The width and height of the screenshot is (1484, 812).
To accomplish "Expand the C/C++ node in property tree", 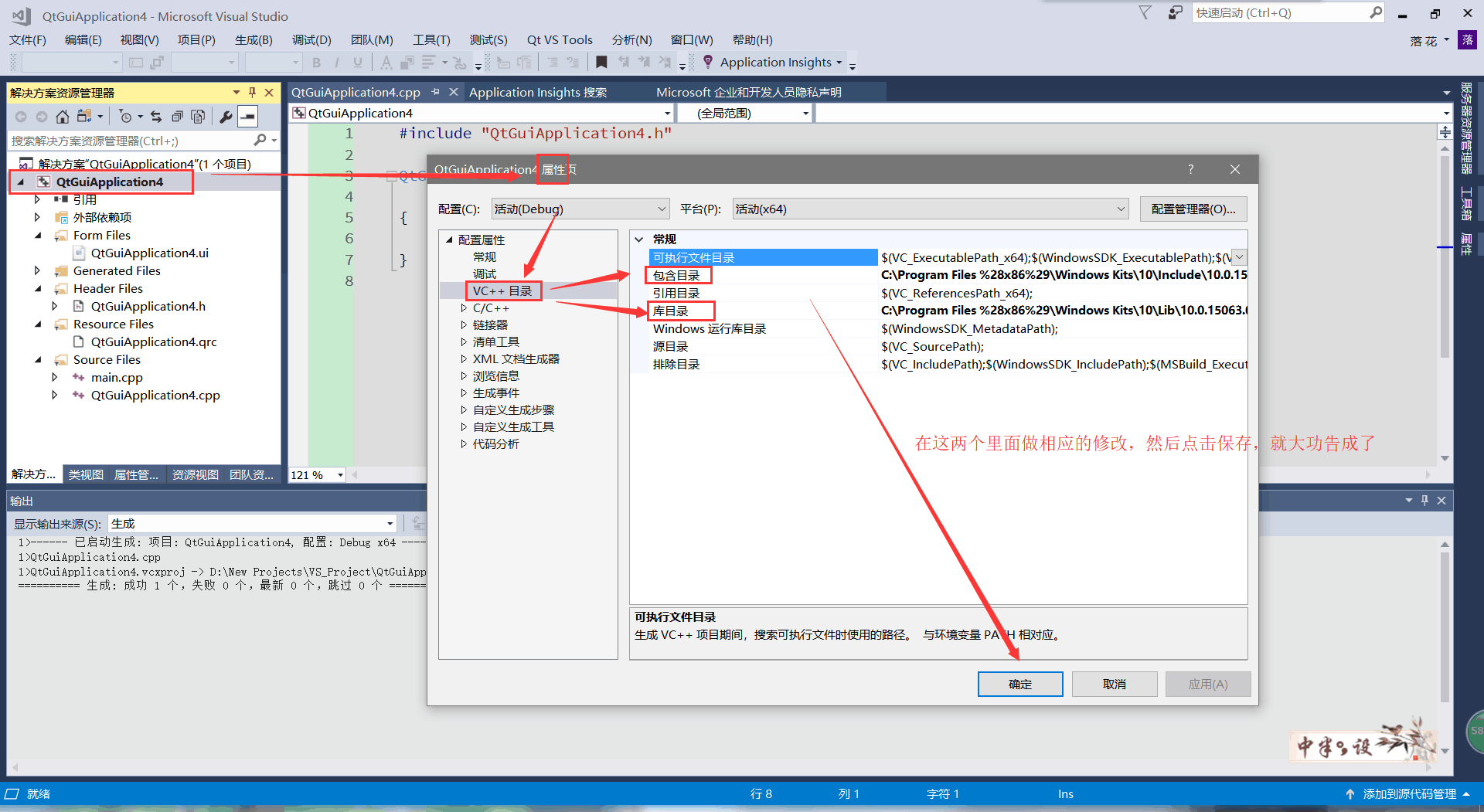I will 464,308.
